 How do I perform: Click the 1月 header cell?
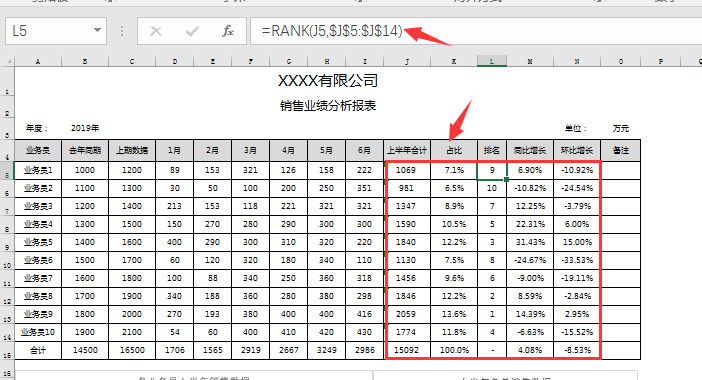tap(175, 150)
